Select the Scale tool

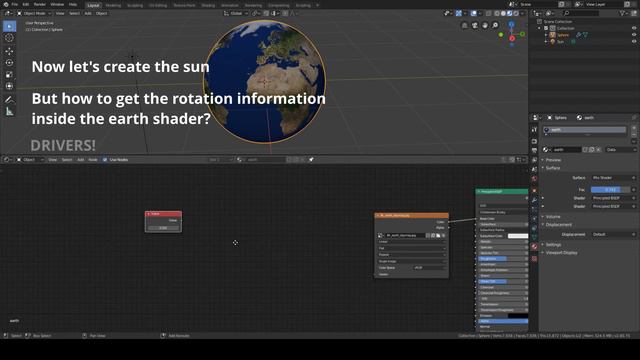pyautogui.click(x=9, y=75)
